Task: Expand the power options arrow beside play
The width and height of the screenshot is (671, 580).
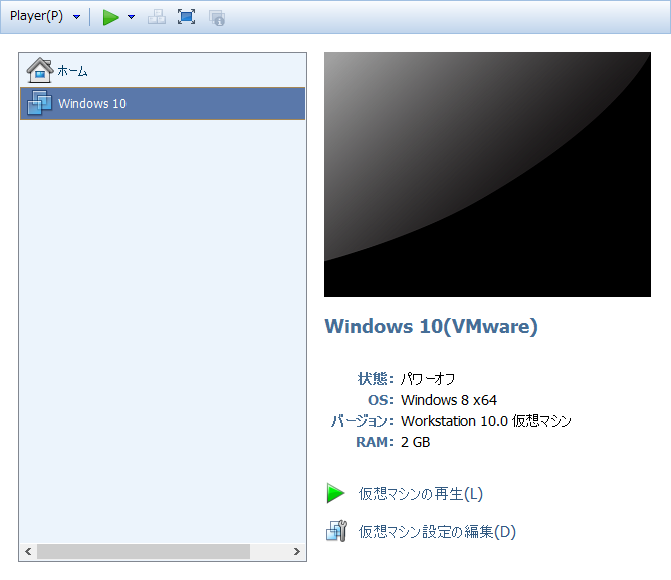Action: [x=132, y=17]
